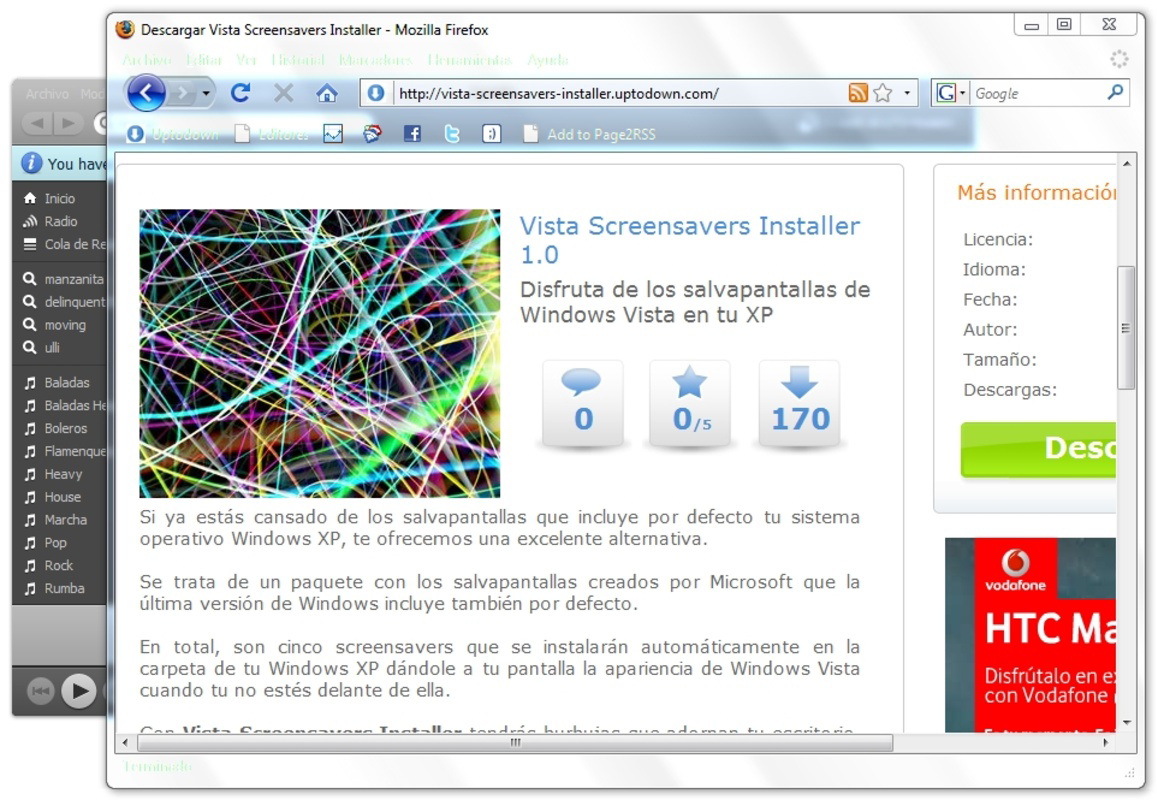Reload the page with refresh icon
This screenshot has height=800, width=1158.
click(241, 93)
